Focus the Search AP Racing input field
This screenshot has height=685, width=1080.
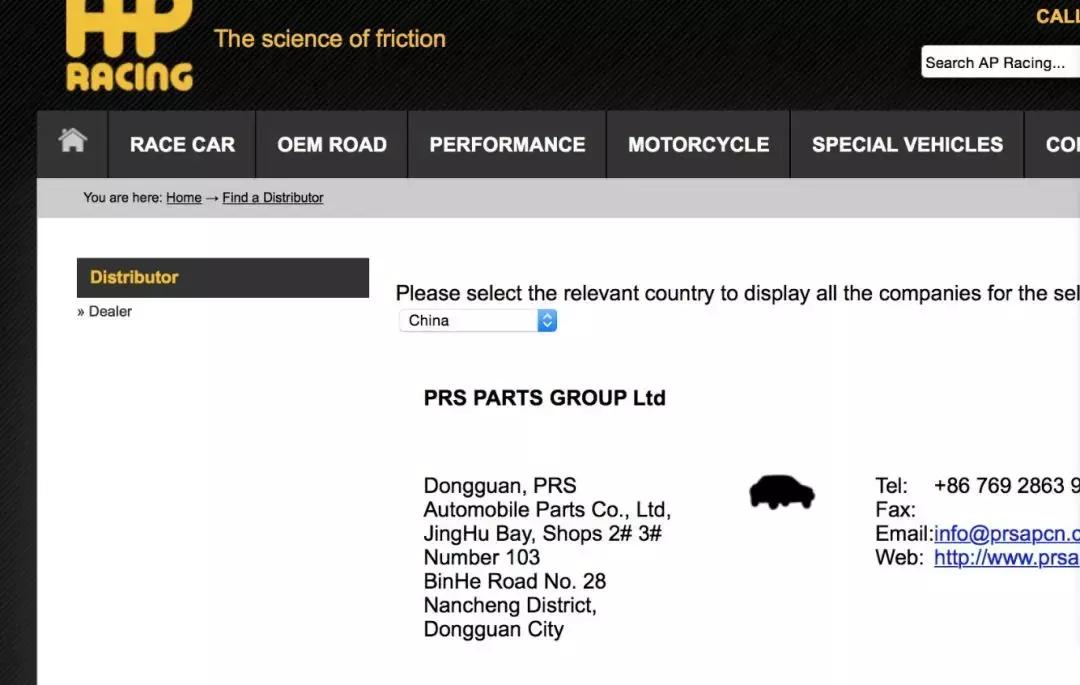pos(1000,62)
